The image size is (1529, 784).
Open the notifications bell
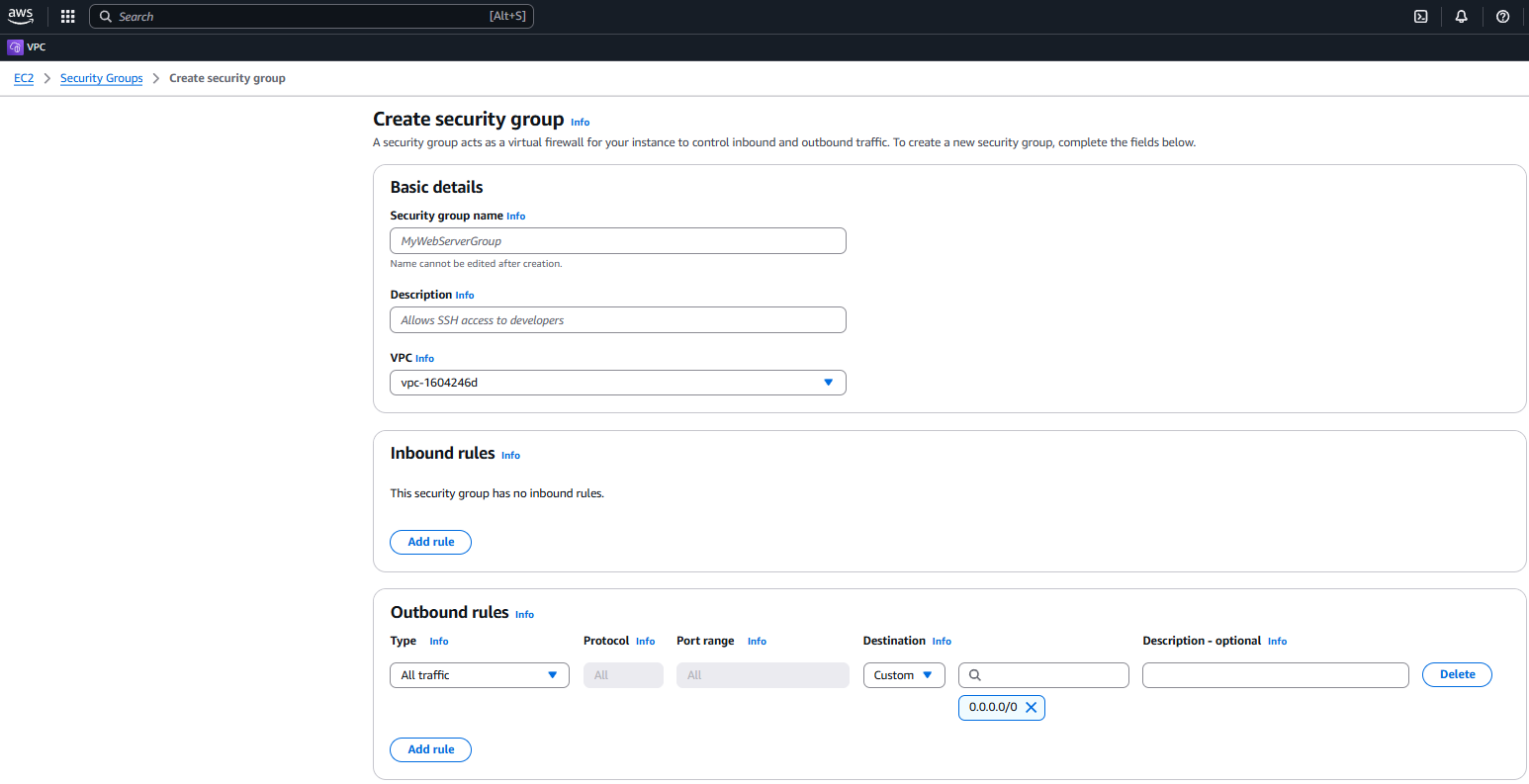[1462, 16]
